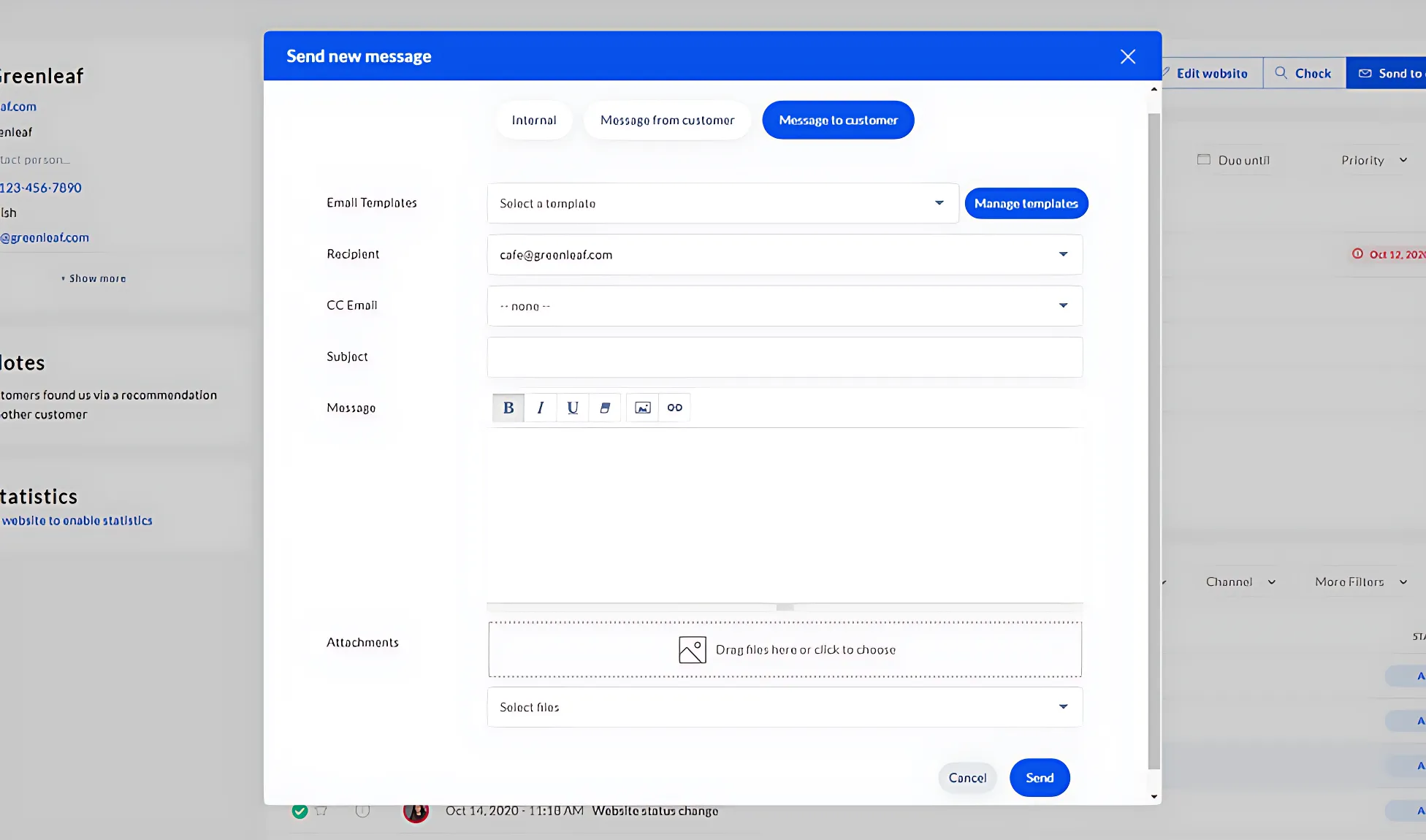Insert an image into the message

coord(641,408)
